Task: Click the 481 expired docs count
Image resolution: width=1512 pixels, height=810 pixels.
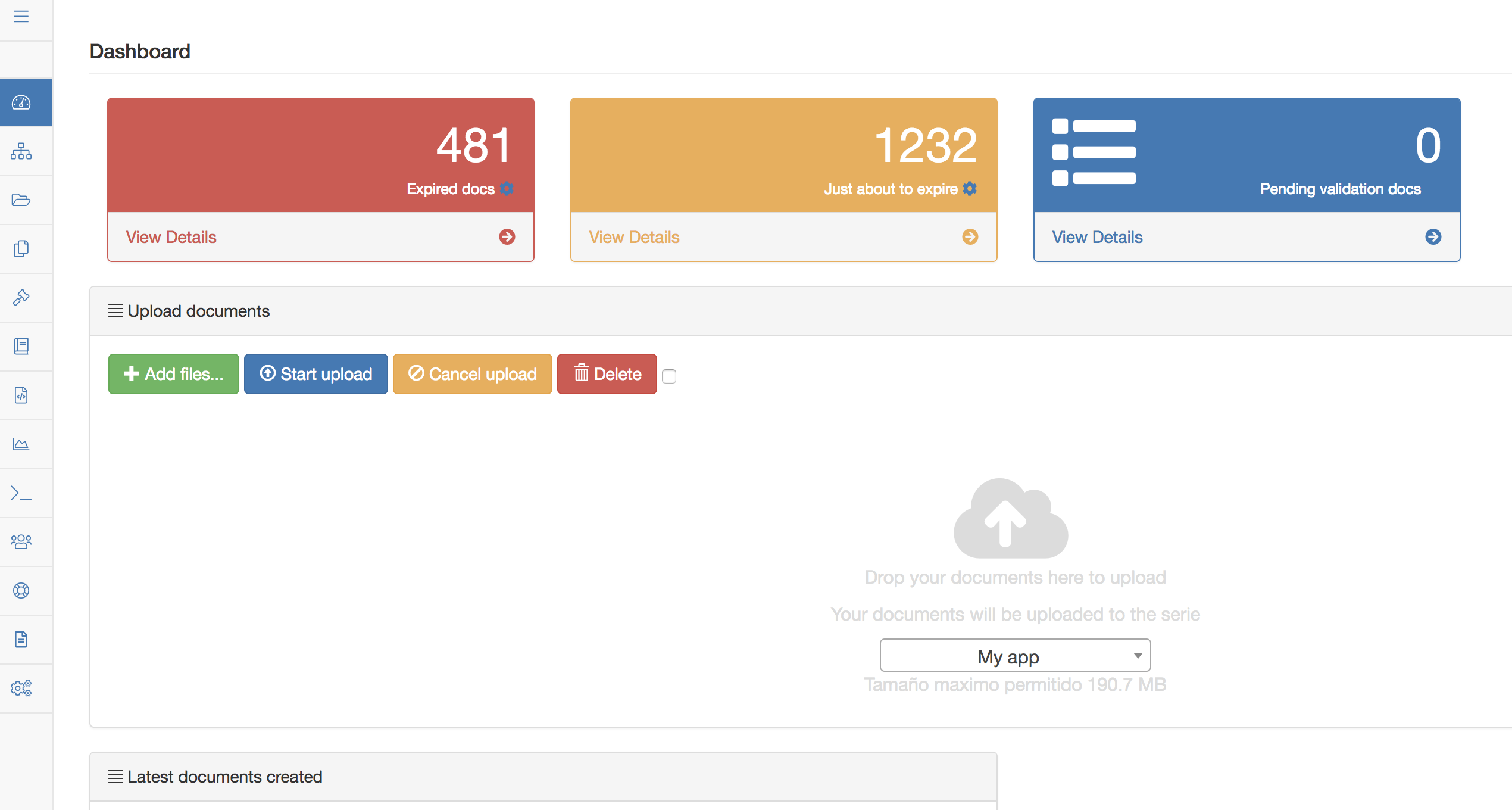Action: click(474, 145)
